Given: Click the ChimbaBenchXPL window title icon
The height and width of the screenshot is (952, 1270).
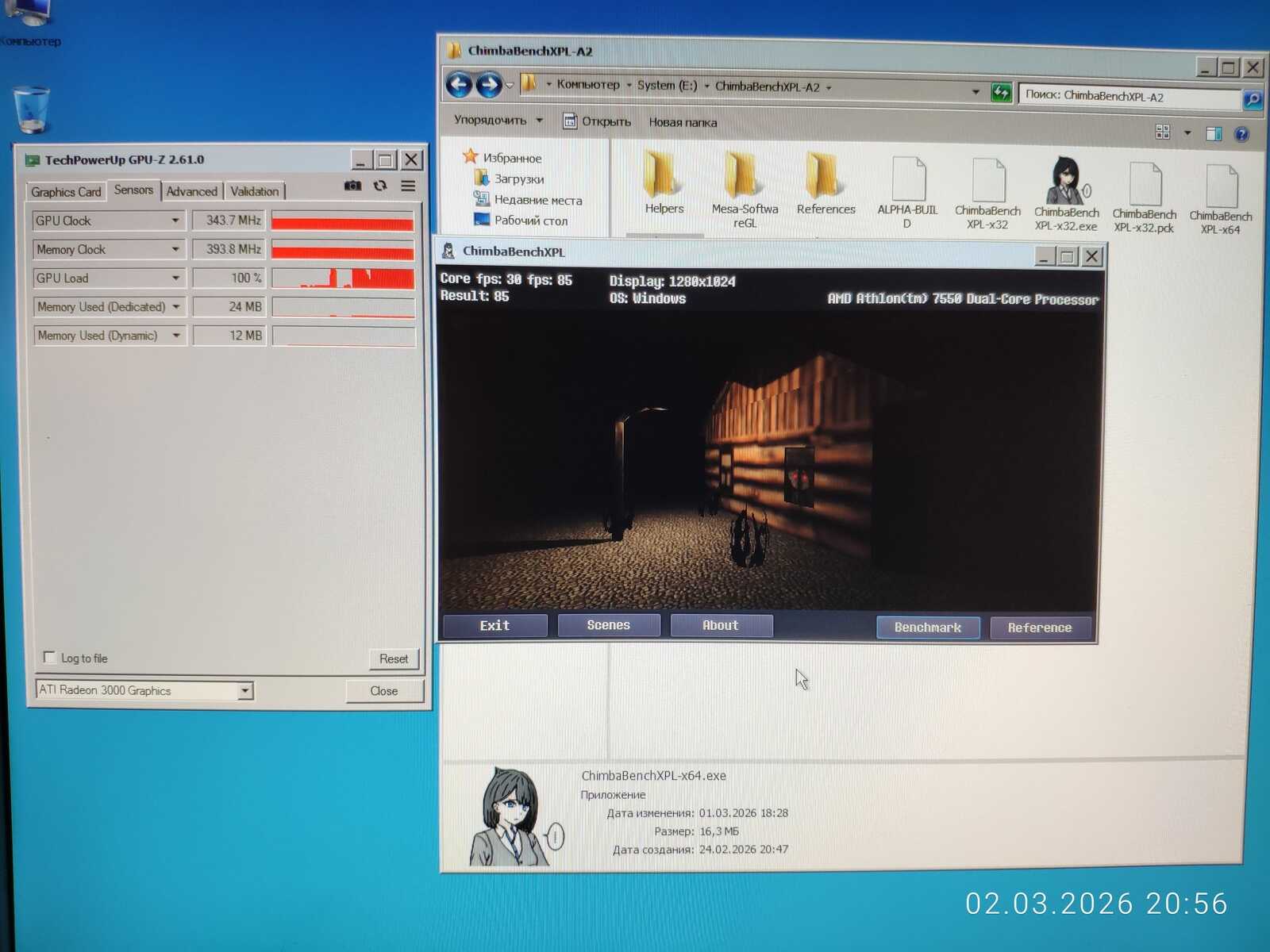Looking at the screenshot, I should click(x=448, y=251).
